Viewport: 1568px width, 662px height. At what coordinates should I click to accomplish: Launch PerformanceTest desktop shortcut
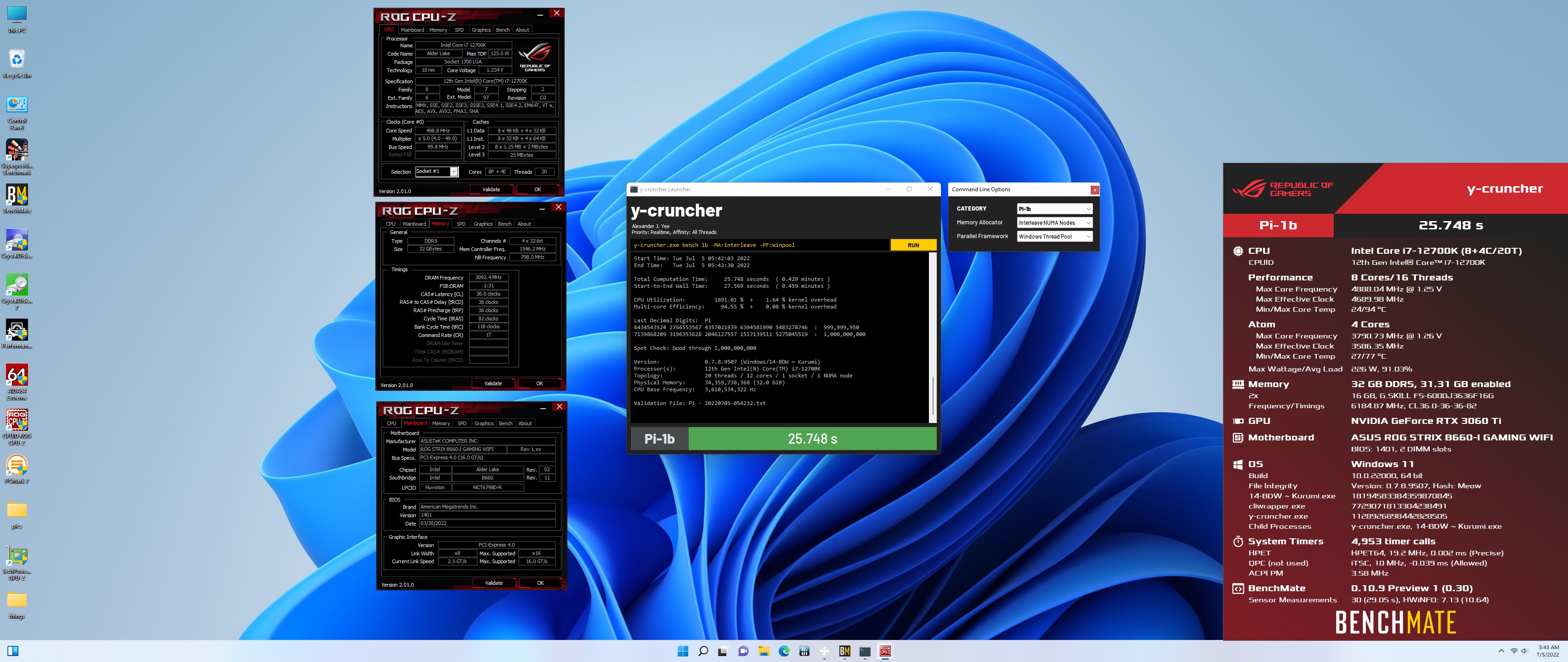point(17,334)
